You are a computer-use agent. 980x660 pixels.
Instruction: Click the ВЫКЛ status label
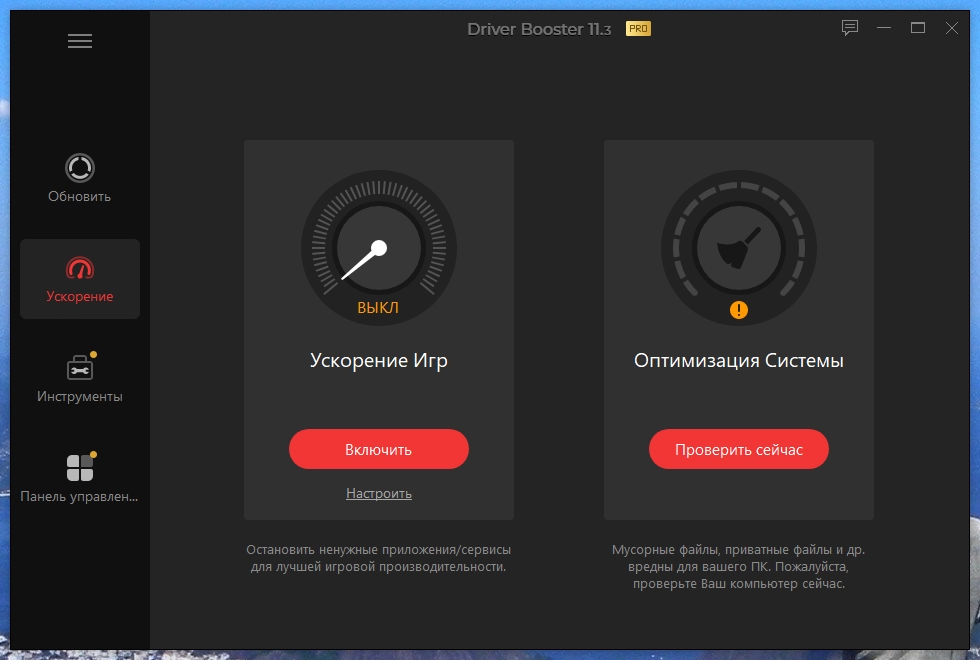[x=378, y=308]
